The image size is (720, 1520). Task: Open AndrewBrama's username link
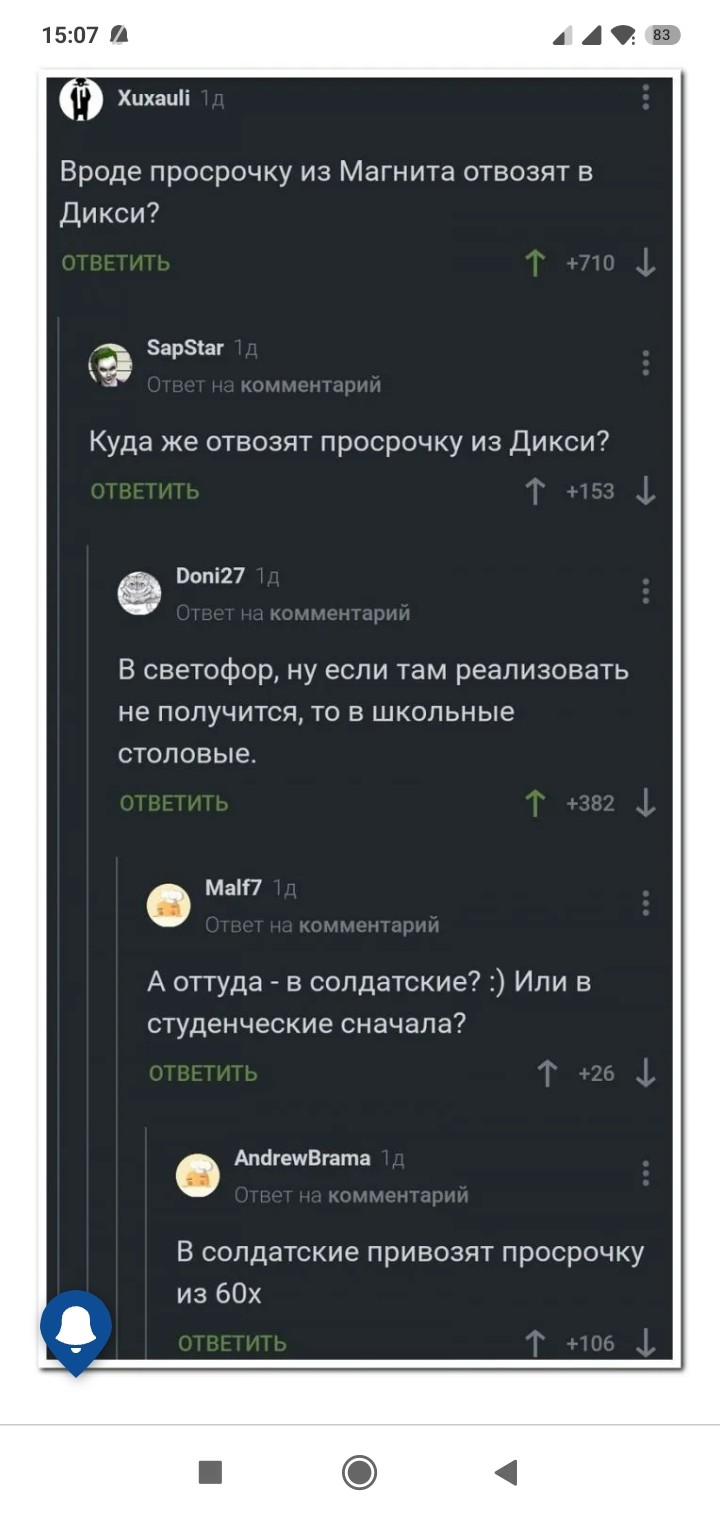(301, 1157)
